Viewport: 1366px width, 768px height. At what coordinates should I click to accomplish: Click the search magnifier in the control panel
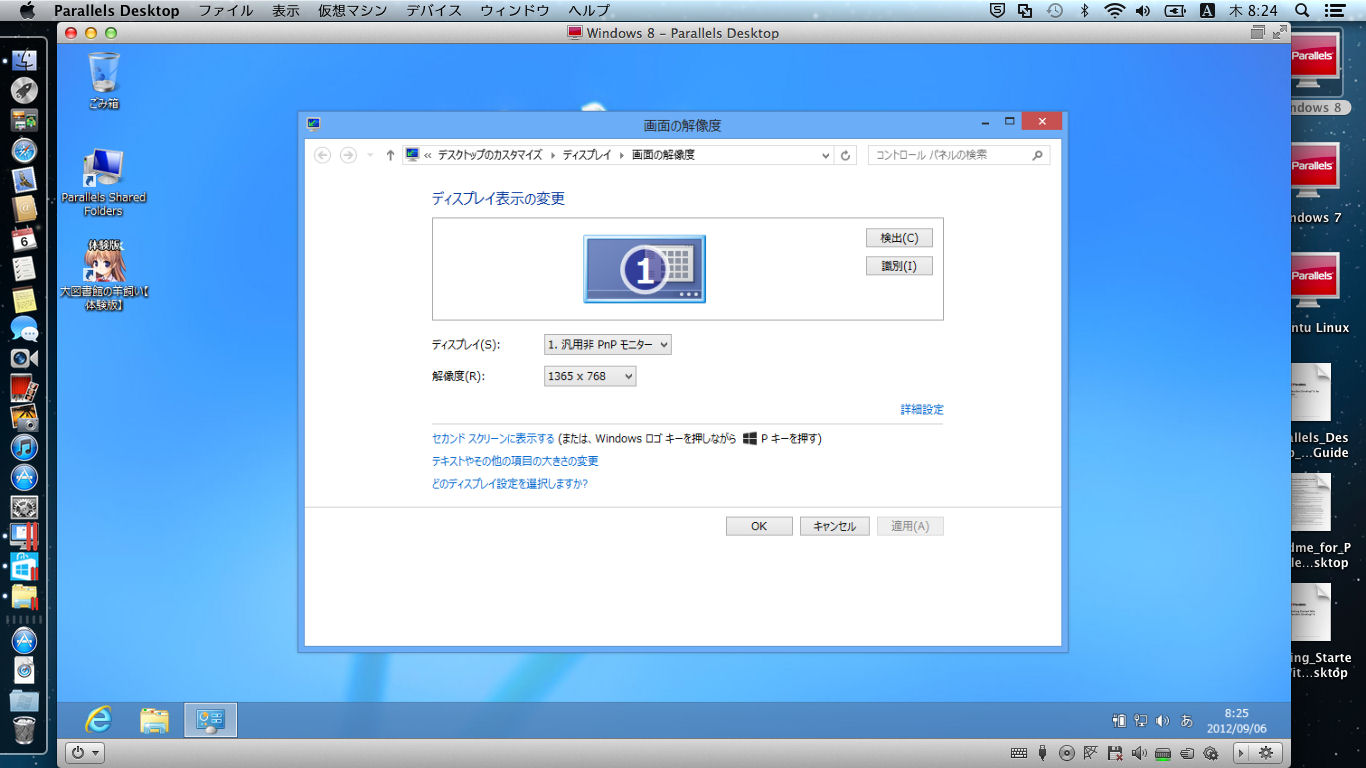coord(1038,155)
